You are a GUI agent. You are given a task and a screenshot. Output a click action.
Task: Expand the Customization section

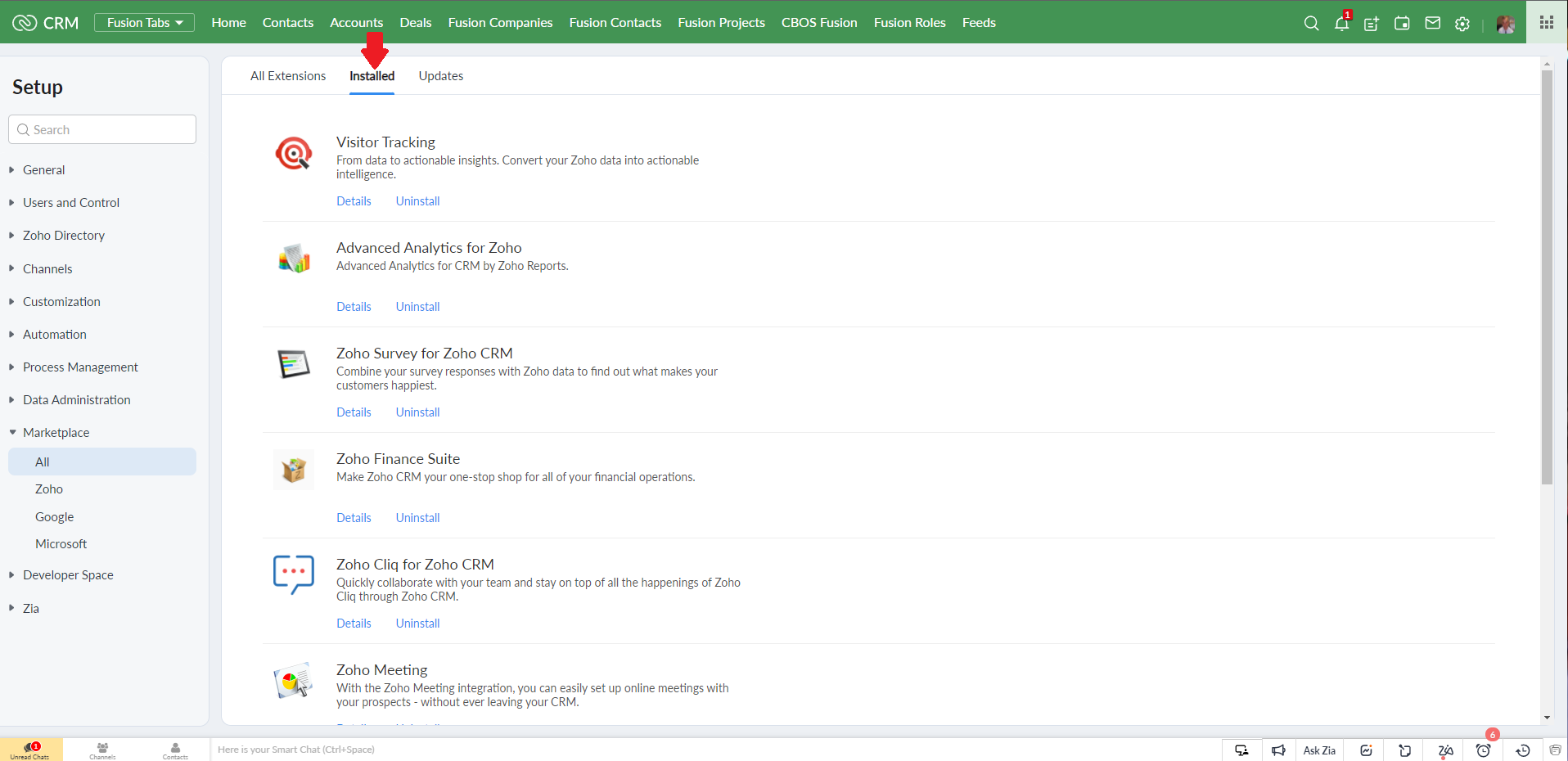[61, 302]
